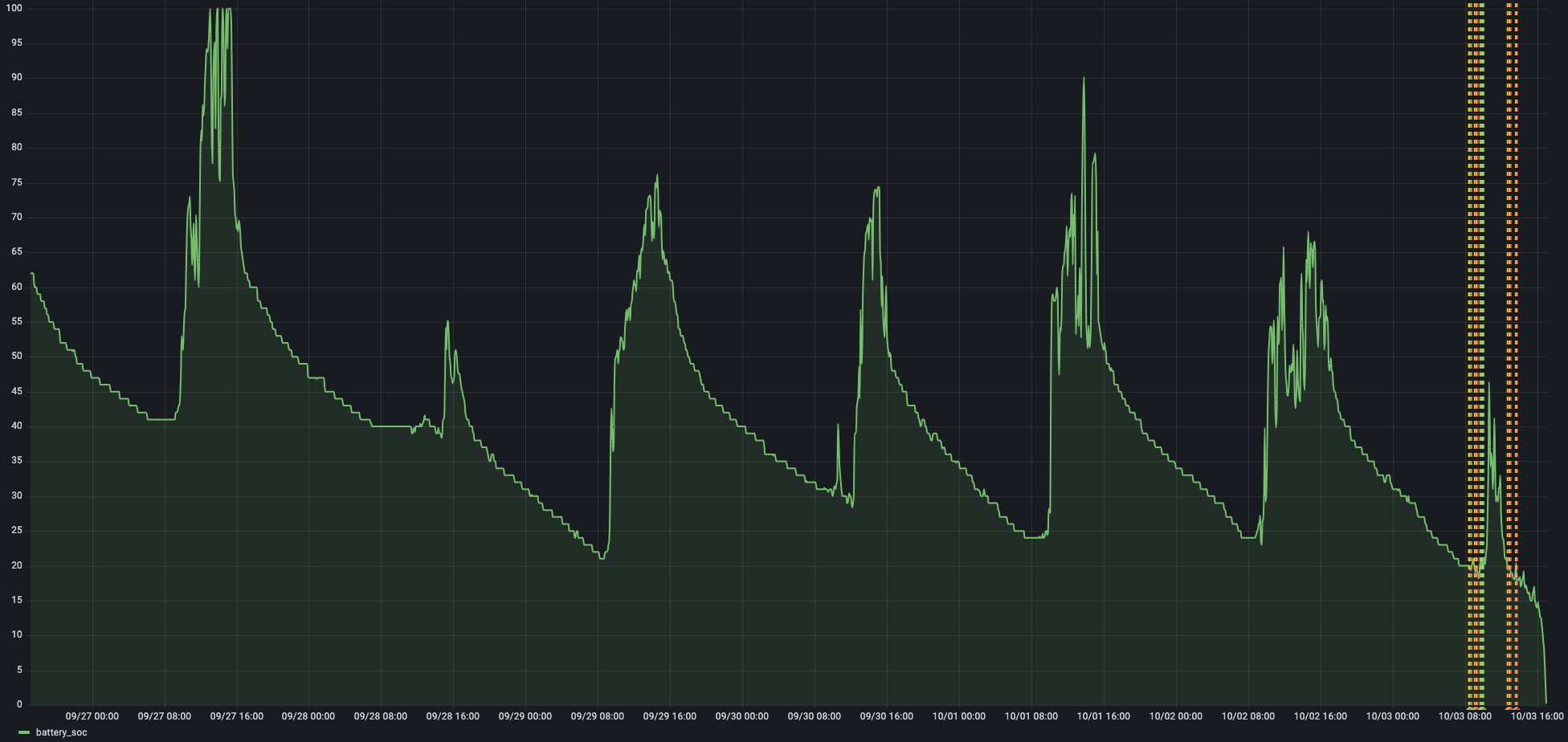Click the 50 y-axis label
Viewport: 1568px width, 742px height.
pos(16,356)
